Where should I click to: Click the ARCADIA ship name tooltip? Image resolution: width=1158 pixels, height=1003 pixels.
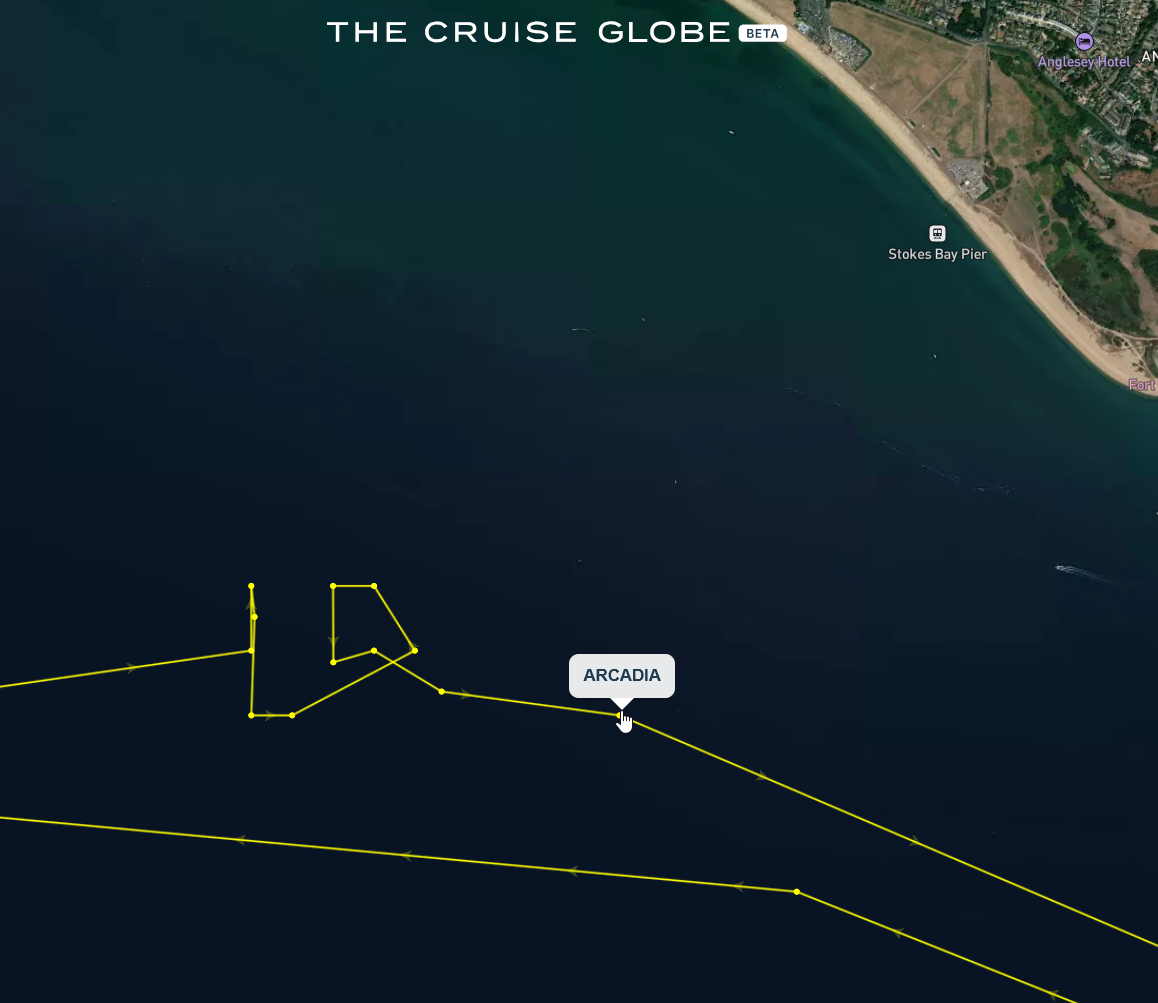click(622, 675)
